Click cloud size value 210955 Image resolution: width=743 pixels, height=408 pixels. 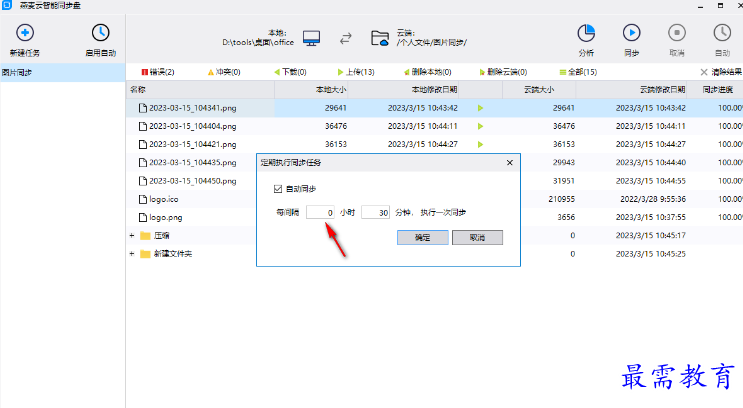coord(562,199)
